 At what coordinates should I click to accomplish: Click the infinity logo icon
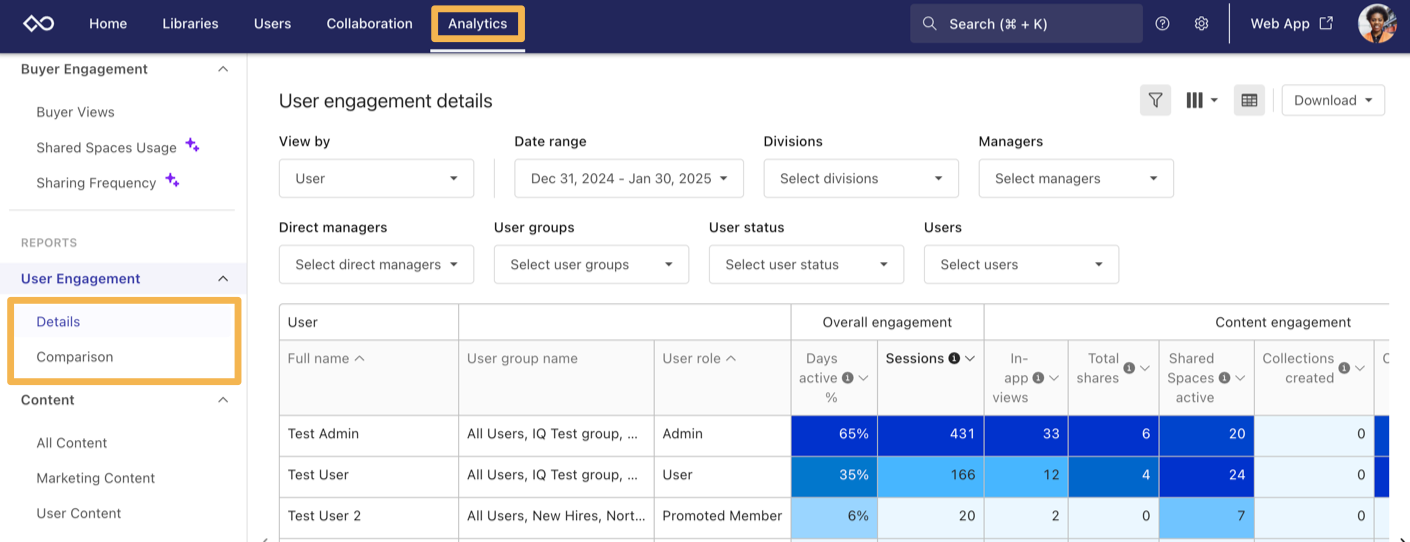[38, 23]
